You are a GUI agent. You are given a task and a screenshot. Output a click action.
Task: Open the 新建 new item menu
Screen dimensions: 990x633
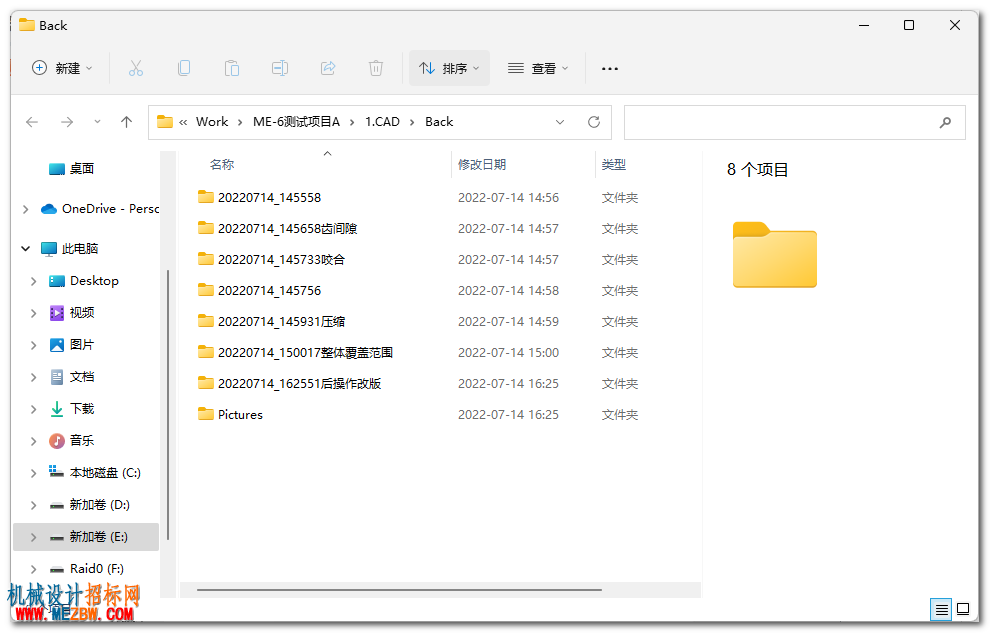(62, 68)
